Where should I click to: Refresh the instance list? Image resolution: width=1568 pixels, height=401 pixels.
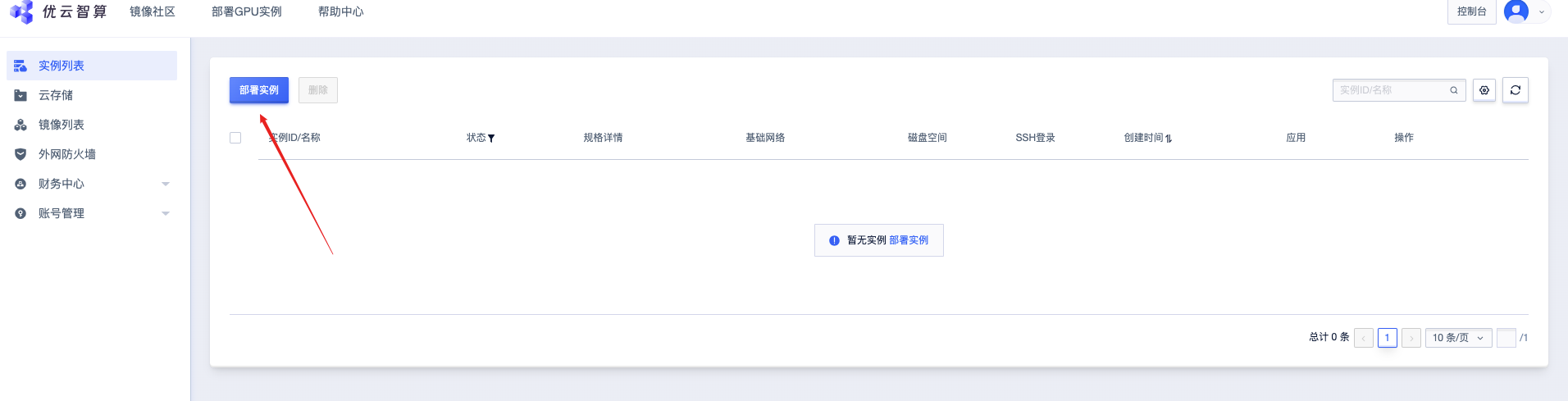click(x=1516, y=90)
